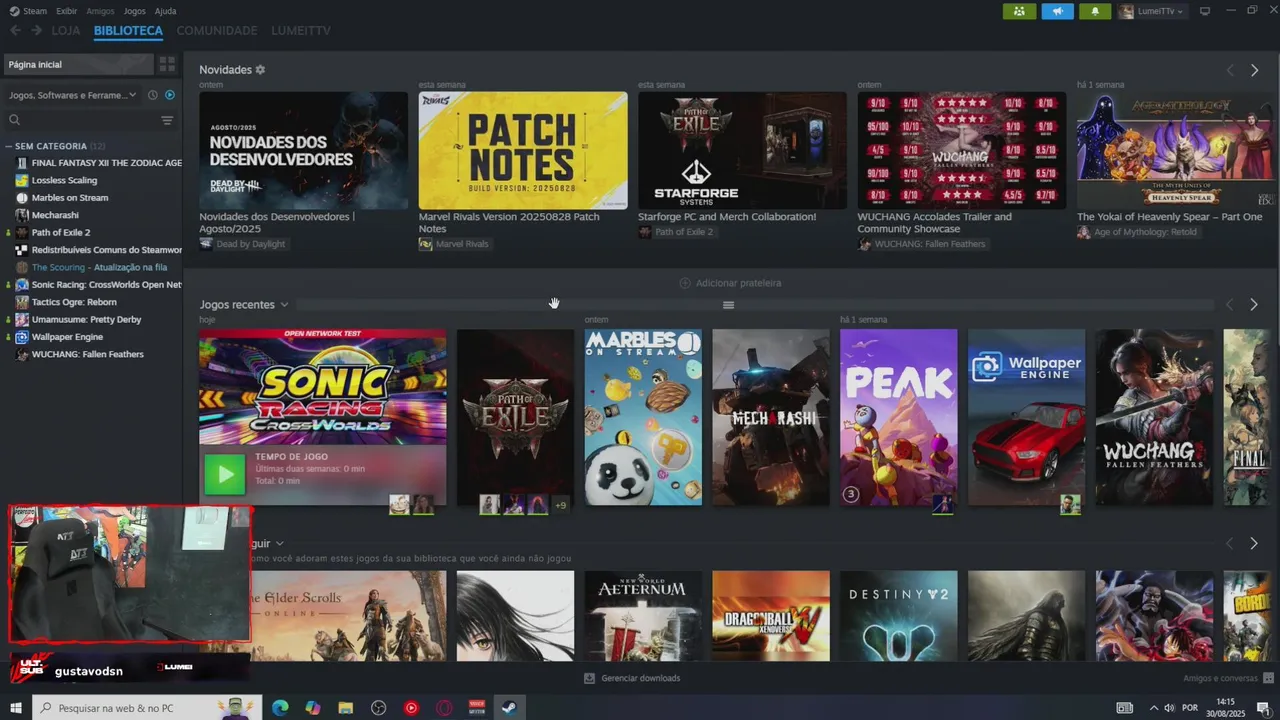Expand the Jogos recentes shelf dropdown
1280x720 pixels.
click(x=284, y=304)
